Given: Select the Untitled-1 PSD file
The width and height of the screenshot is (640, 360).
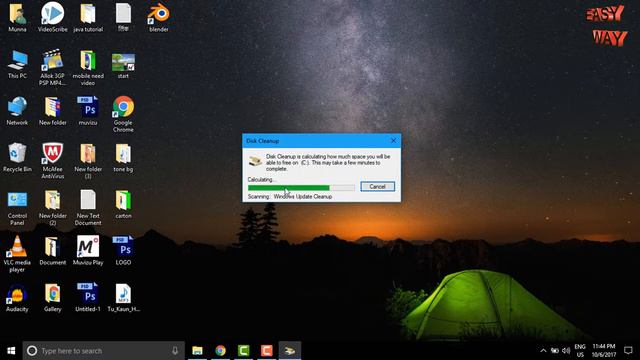Looking at the screenshot, I should pos(88,298).
